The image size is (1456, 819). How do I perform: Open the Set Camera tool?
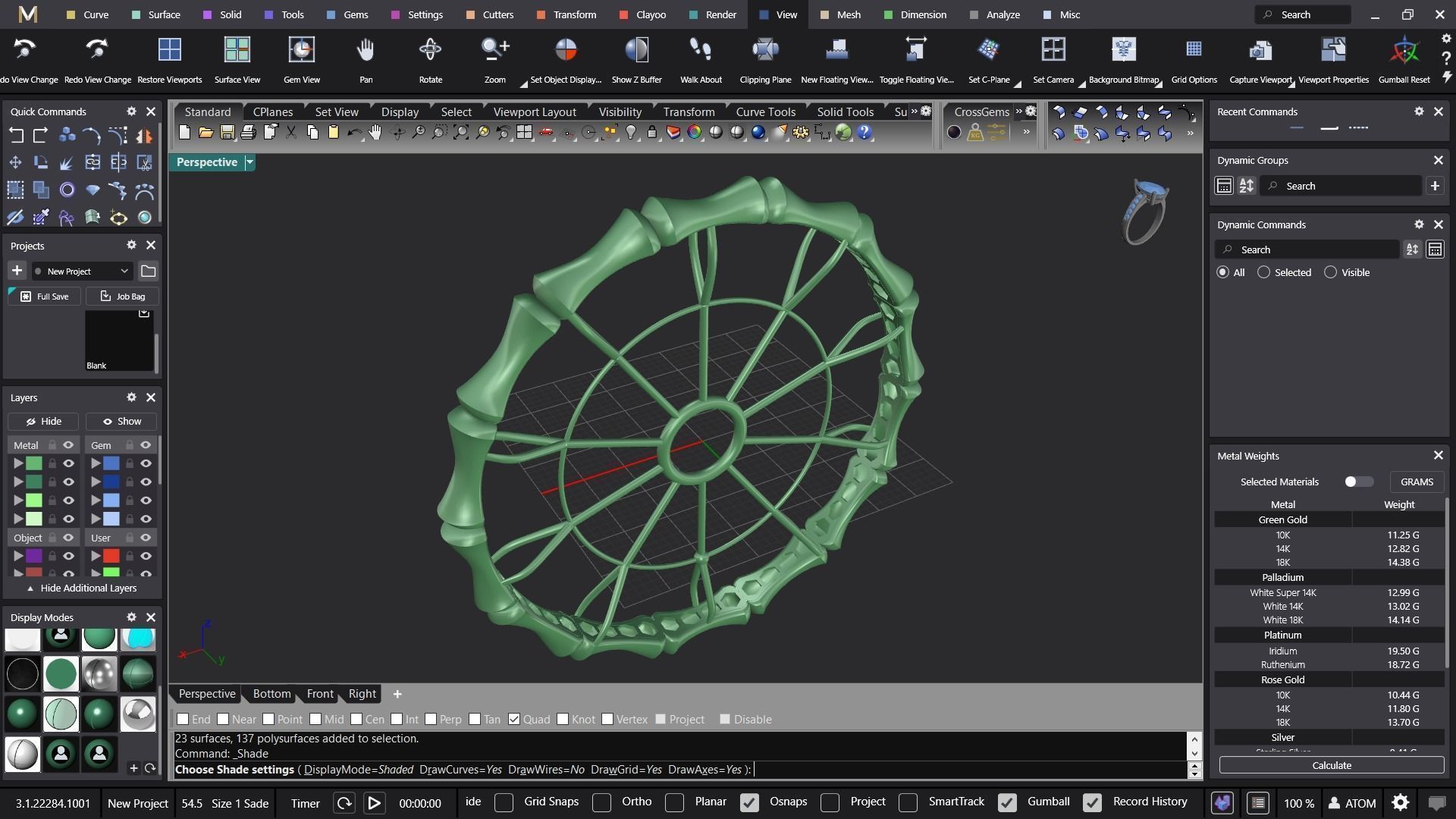coord(1053,50)
